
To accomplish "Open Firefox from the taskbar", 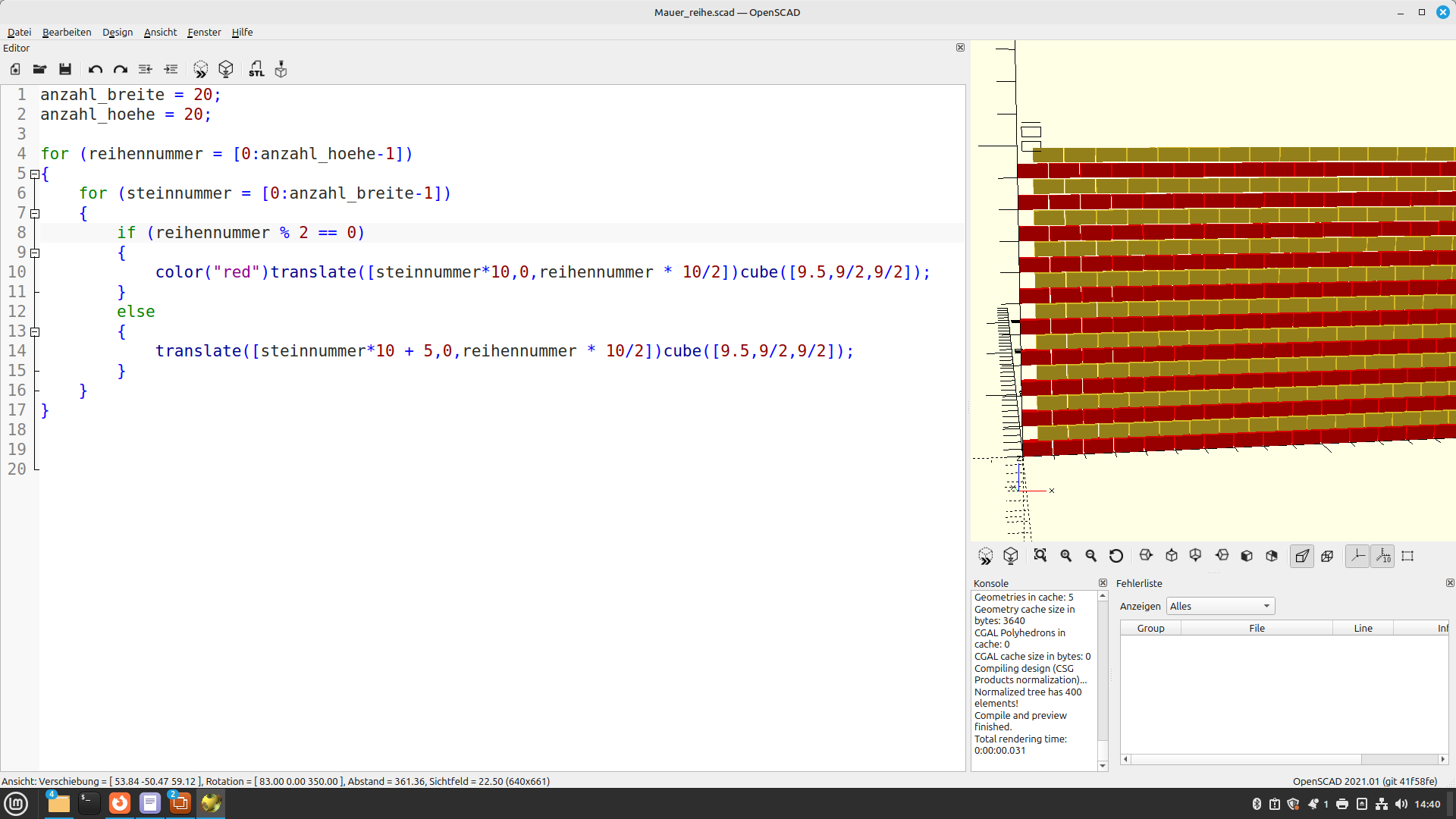I will click(120, 803).
